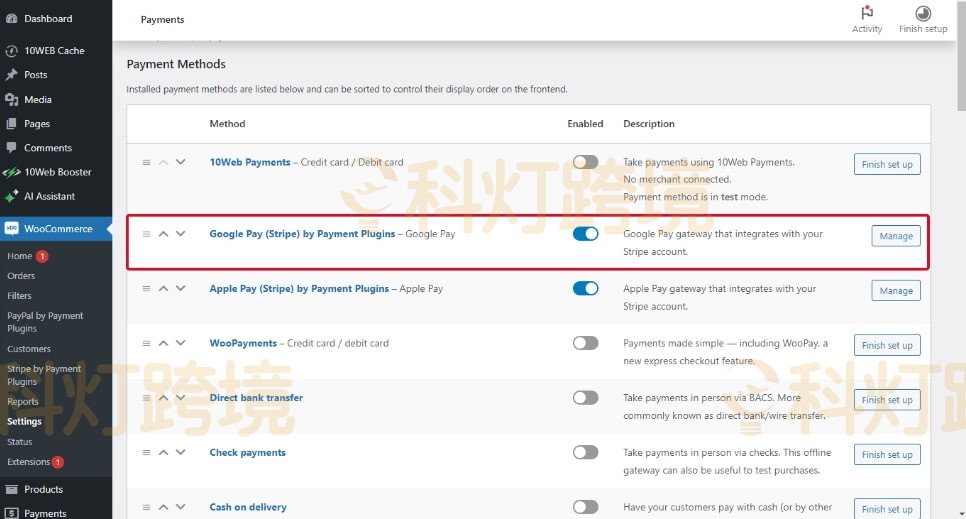Open the Status submenu item

click(20, 442)
